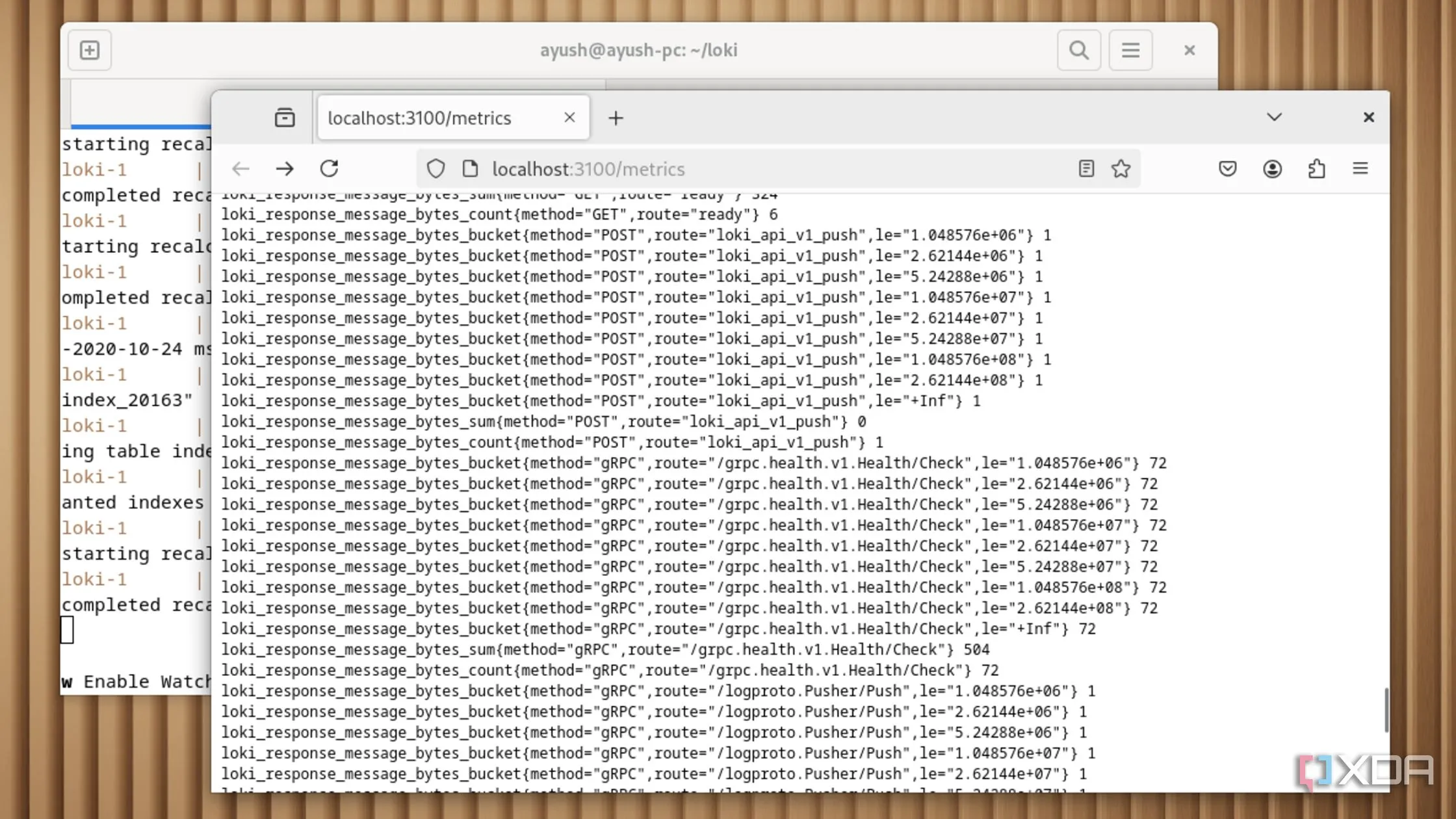
Task: Click the bytes_count POST loki_api_v1_push line
Action: [x=552, y=443]
